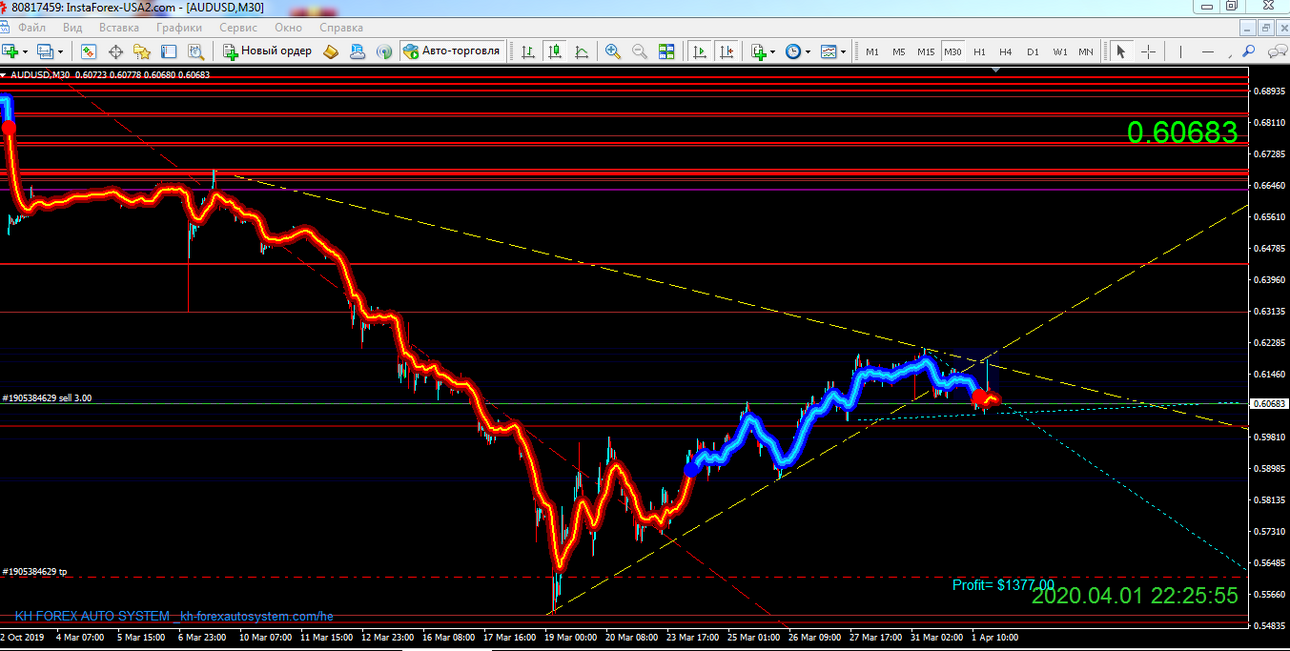The image size is (1290, 651).
Task: Expand the templates dropdown arrow
Action: [844, 51]
